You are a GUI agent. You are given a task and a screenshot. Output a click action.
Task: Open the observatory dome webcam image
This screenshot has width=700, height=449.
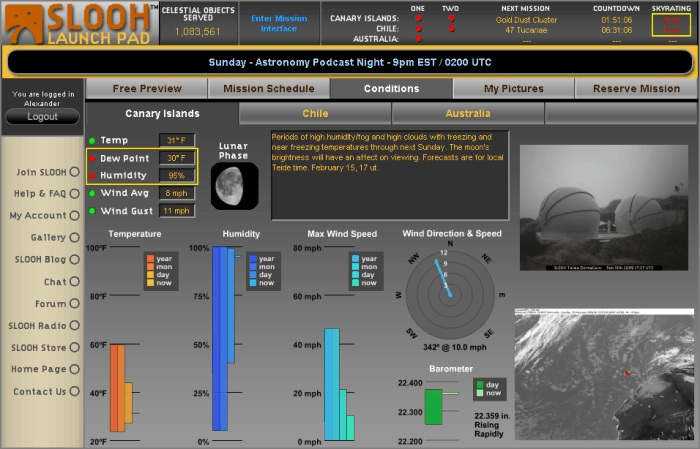coord(604,208)
